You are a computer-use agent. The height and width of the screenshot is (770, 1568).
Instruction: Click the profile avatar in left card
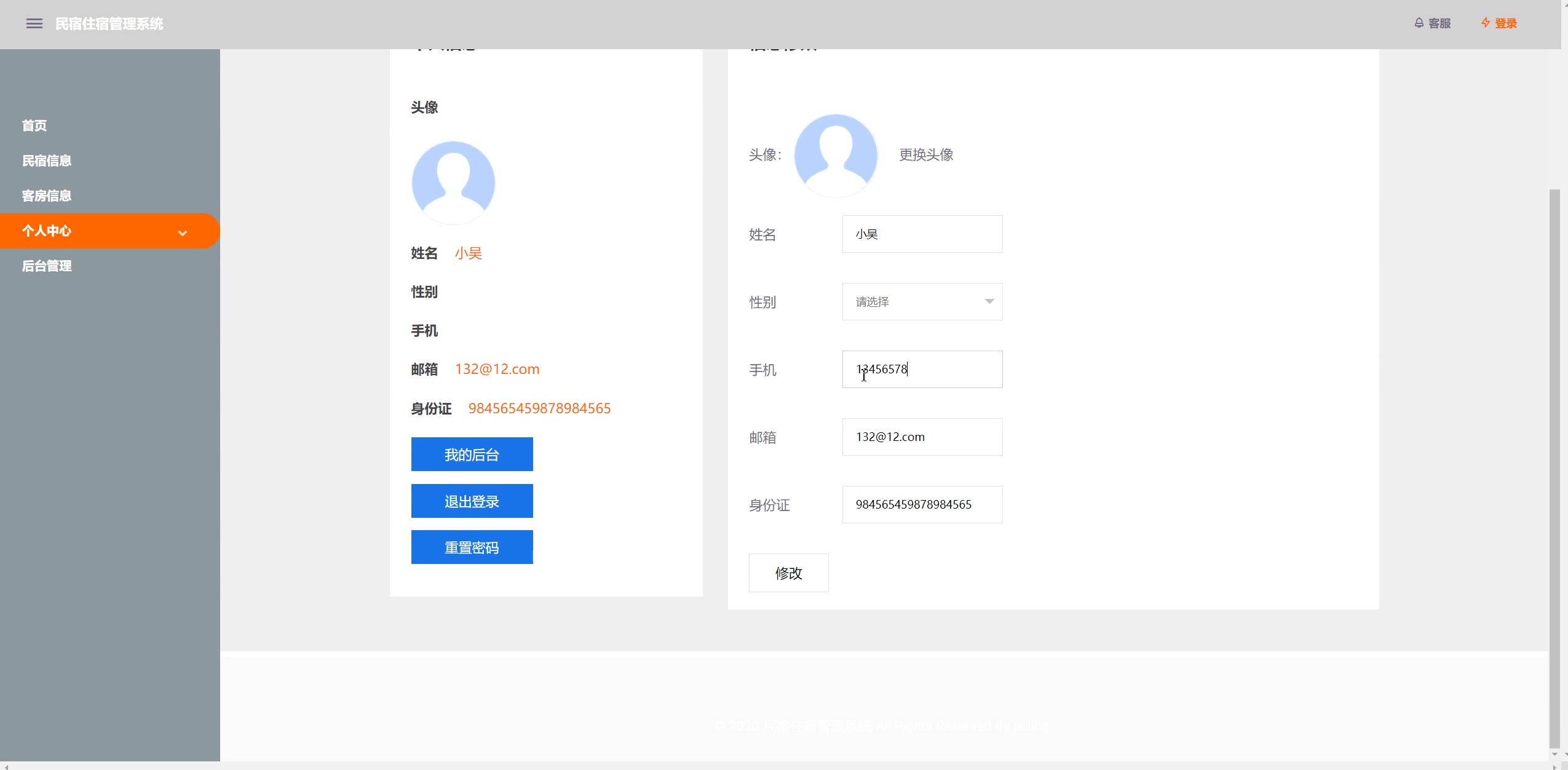[x=453, y=183]
